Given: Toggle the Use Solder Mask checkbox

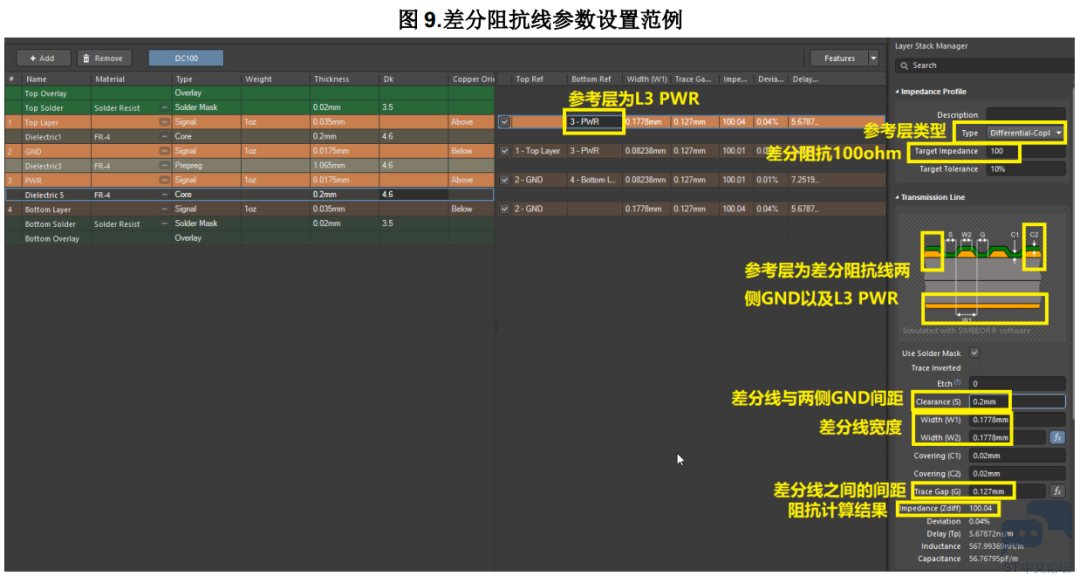Looking at the screenshot, I should (x=975, y=353).
